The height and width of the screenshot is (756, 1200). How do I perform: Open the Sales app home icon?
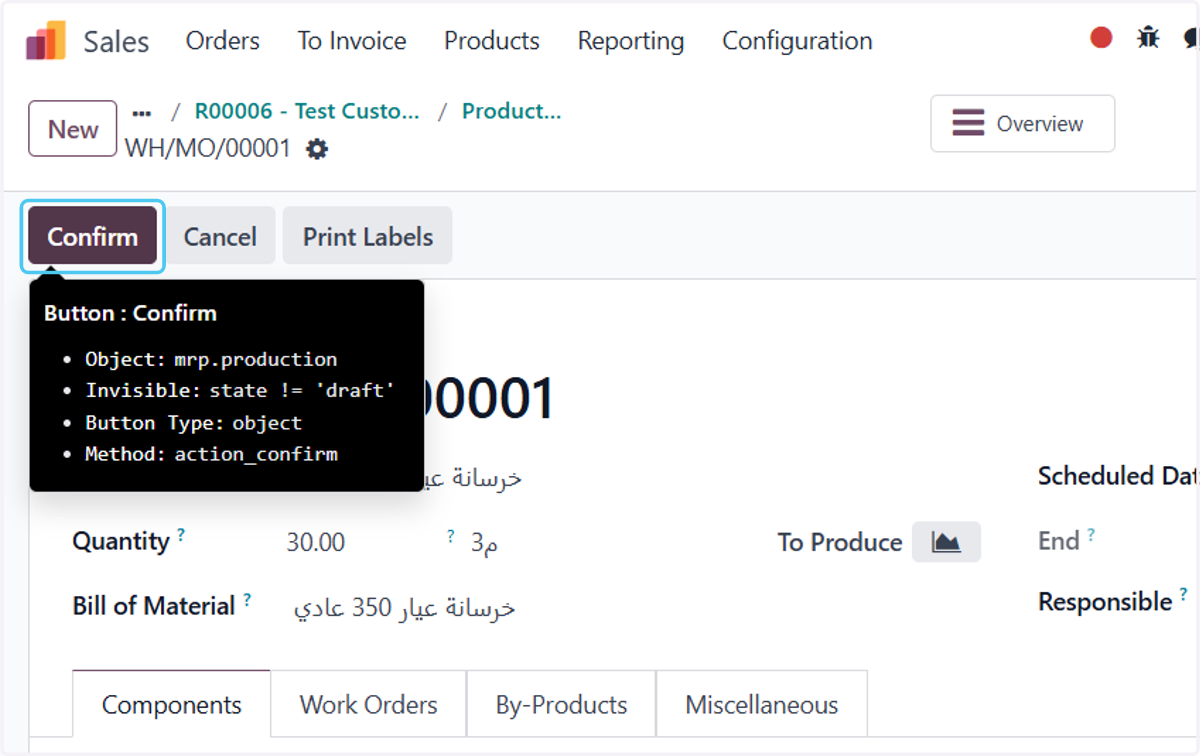[46, 41]
